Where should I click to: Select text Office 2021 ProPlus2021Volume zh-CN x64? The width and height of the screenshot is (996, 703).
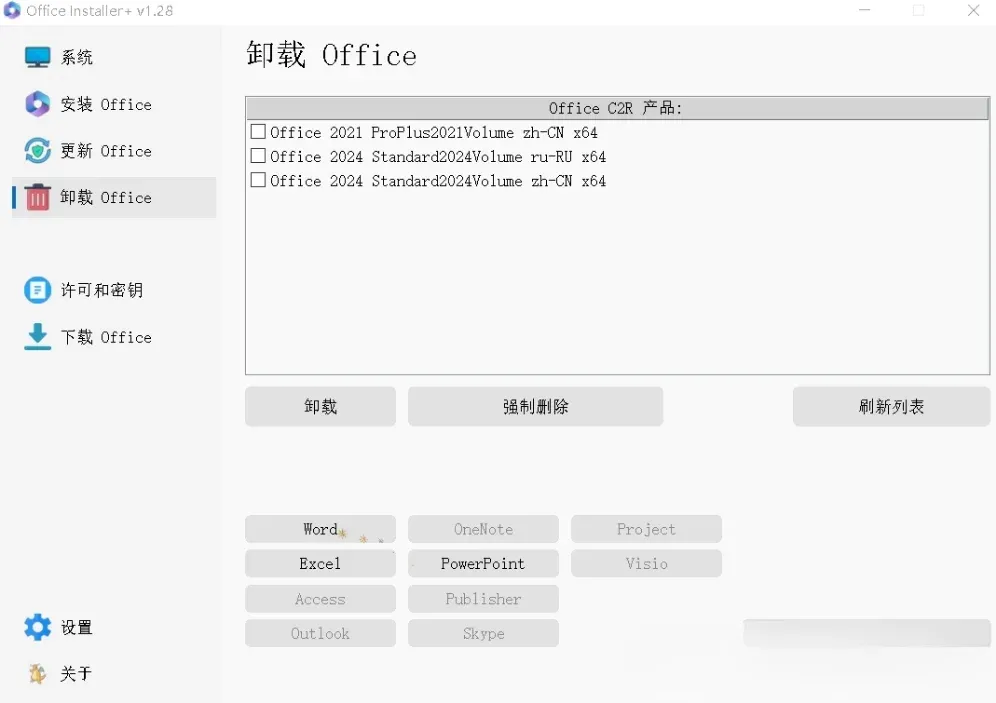tap(434, 132)
